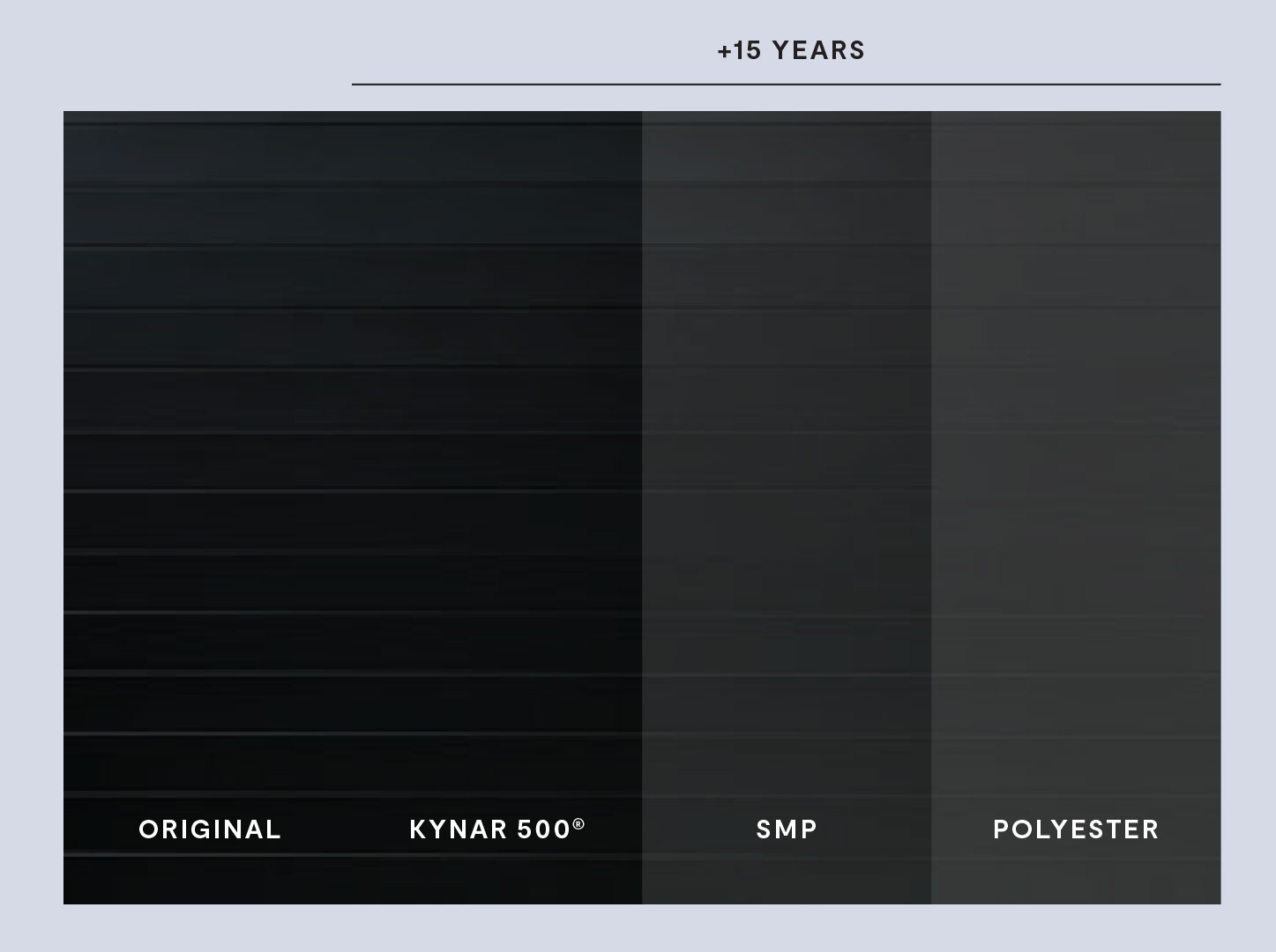The image size is (1276, 952).
Task: Click the top edge of the Polyester panel
Action: click(x=1076, y=112)
